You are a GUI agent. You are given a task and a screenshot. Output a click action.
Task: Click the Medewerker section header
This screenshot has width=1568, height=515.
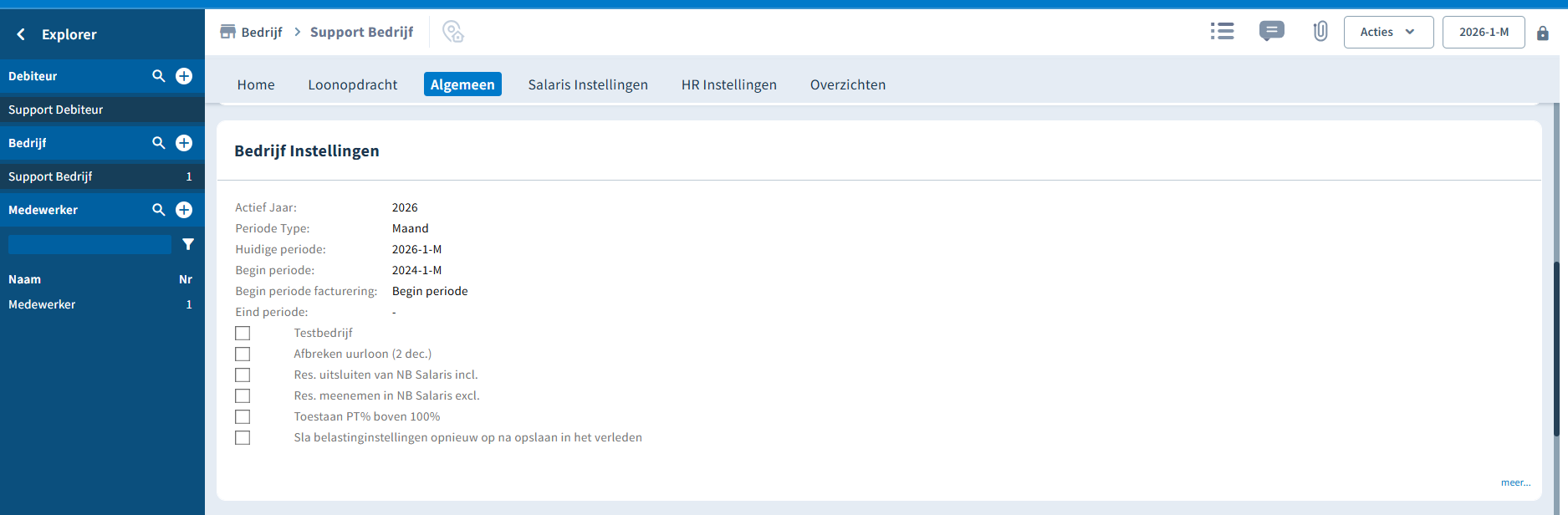[x=43, y=210]
